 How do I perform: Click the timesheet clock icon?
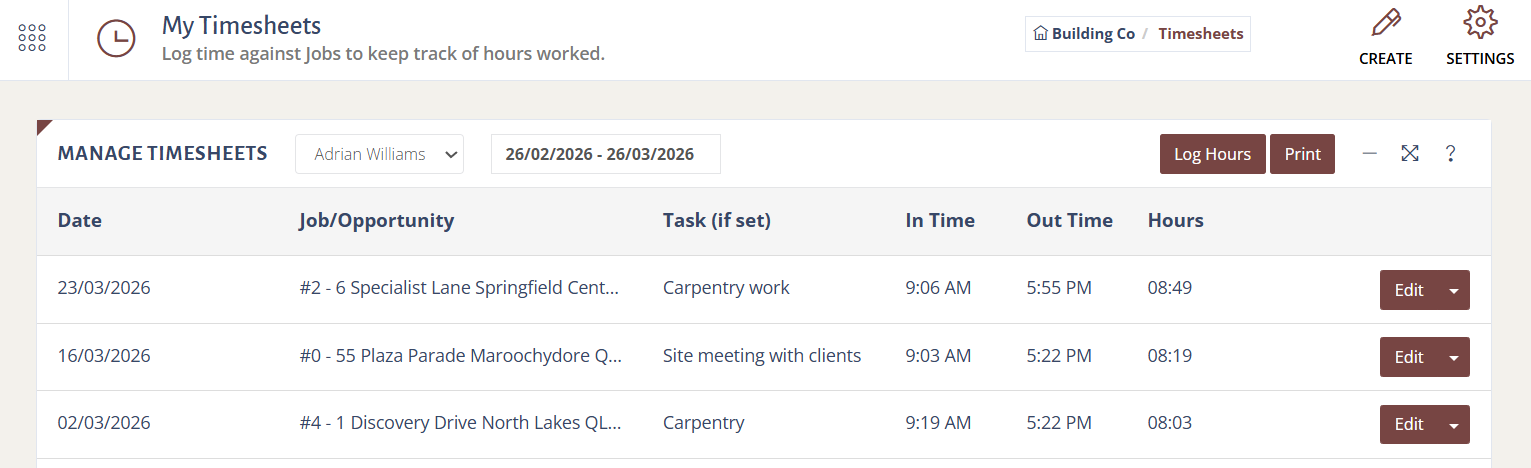116,38
